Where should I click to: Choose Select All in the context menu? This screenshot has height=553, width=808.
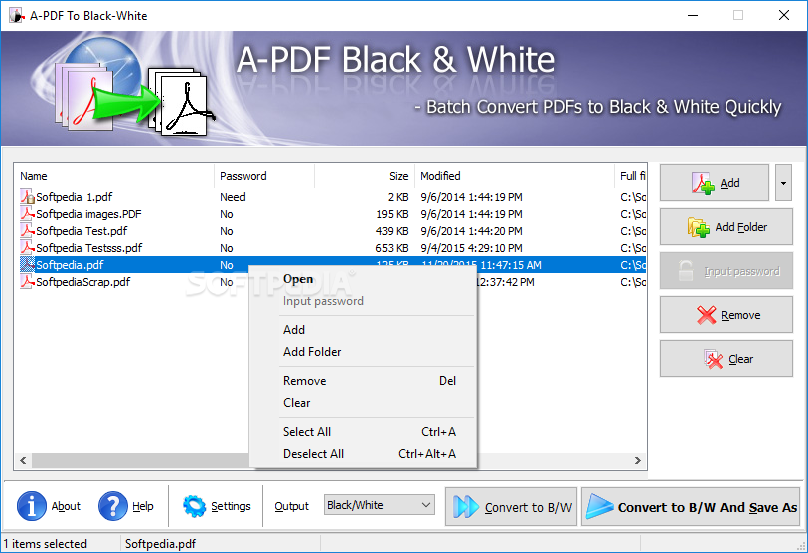pyautogui.click(x=362, y=432)
